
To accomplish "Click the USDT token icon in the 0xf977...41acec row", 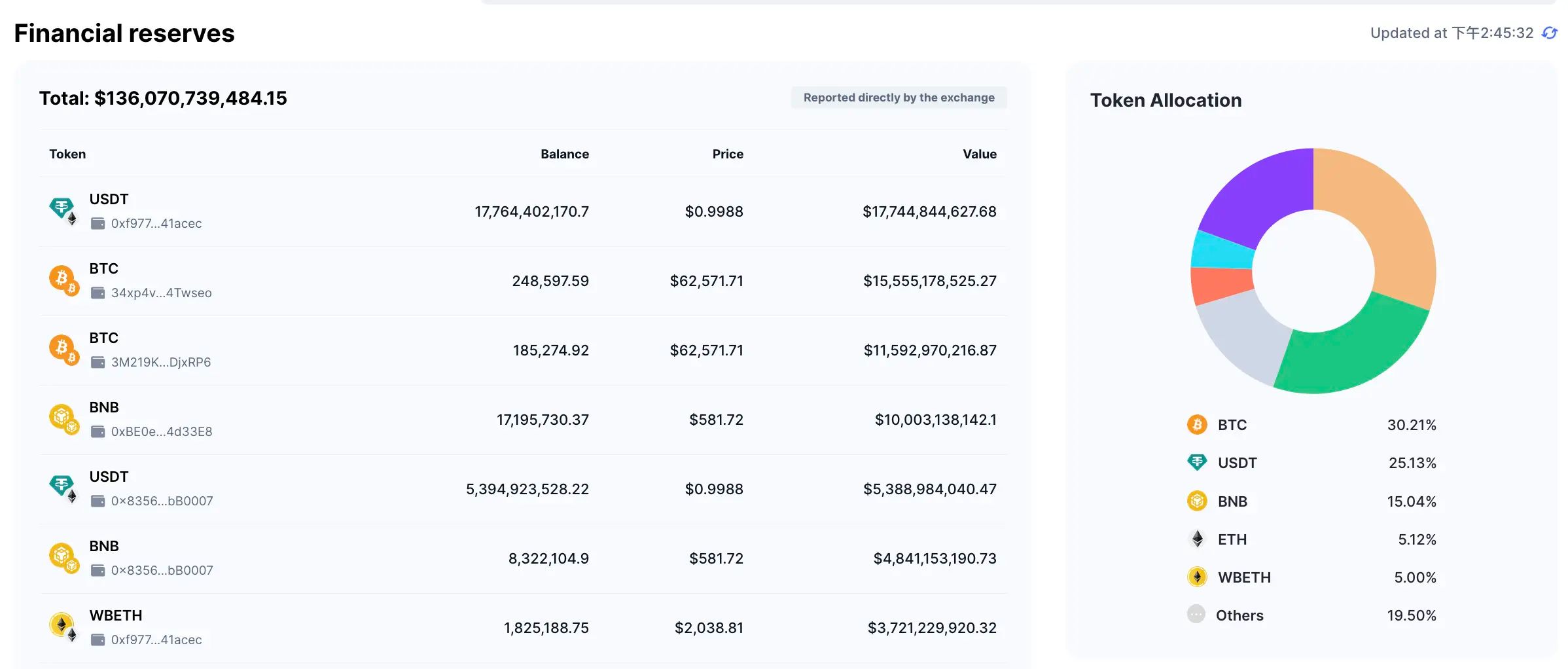I will (x=63, y=211).
